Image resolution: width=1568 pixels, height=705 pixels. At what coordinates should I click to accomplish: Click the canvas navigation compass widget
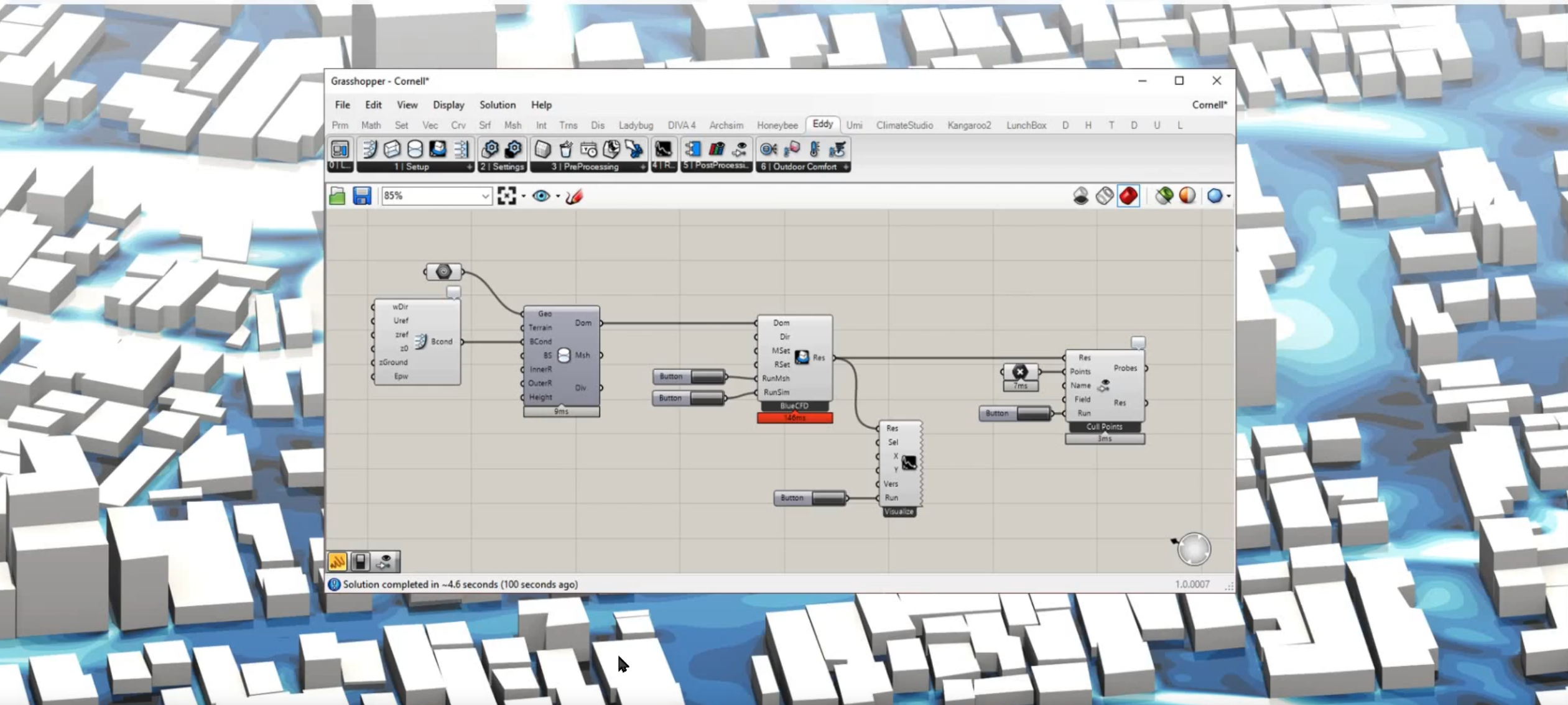pyautogui.click(x=1194, y=550)
